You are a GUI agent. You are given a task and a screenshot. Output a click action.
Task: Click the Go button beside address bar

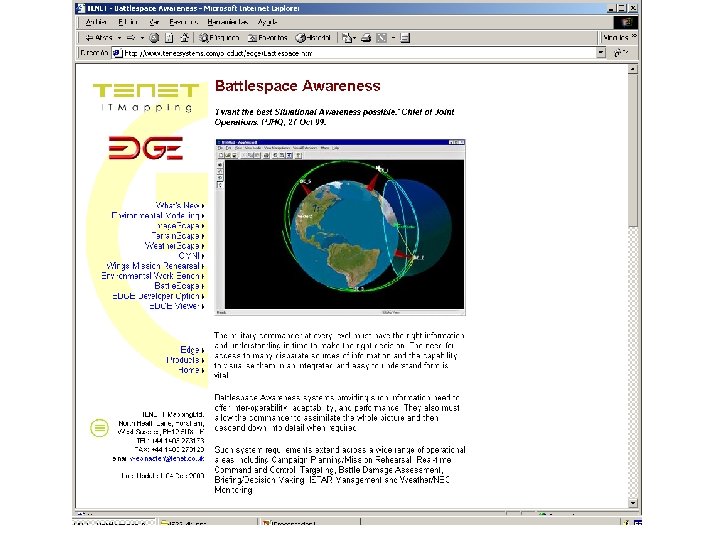(621, 53)
